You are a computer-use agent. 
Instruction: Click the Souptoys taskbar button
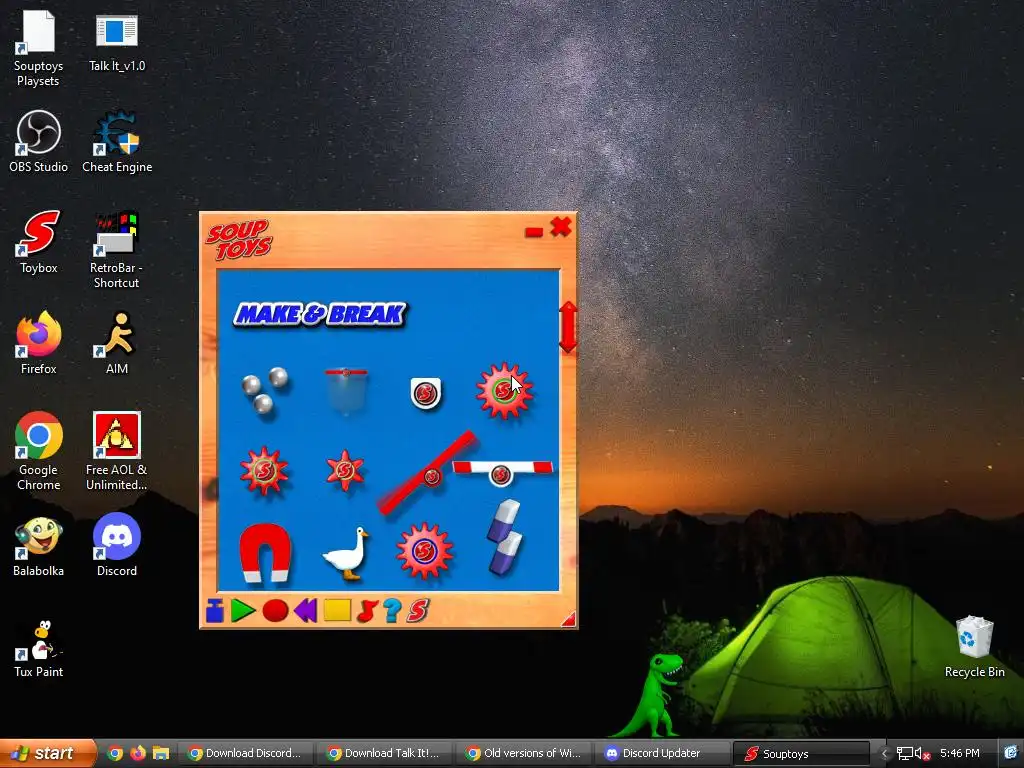click(x=802, y=754)
